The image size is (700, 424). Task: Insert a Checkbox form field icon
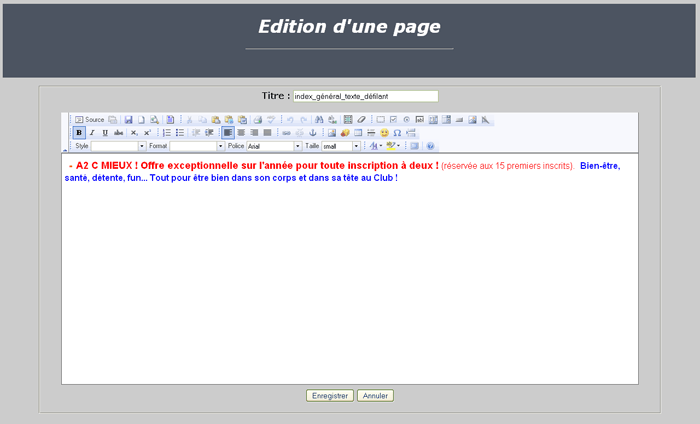tap(393, 120)
